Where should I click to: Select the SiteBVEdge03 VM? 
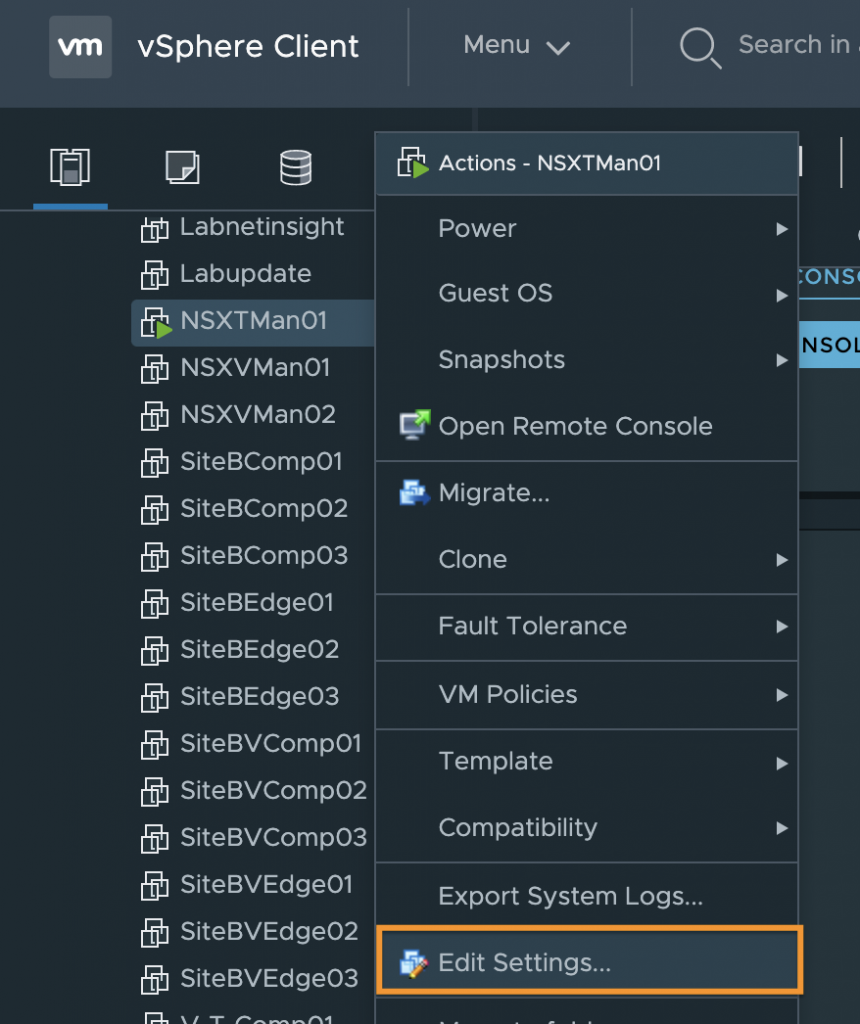click(x=269, y=979)
